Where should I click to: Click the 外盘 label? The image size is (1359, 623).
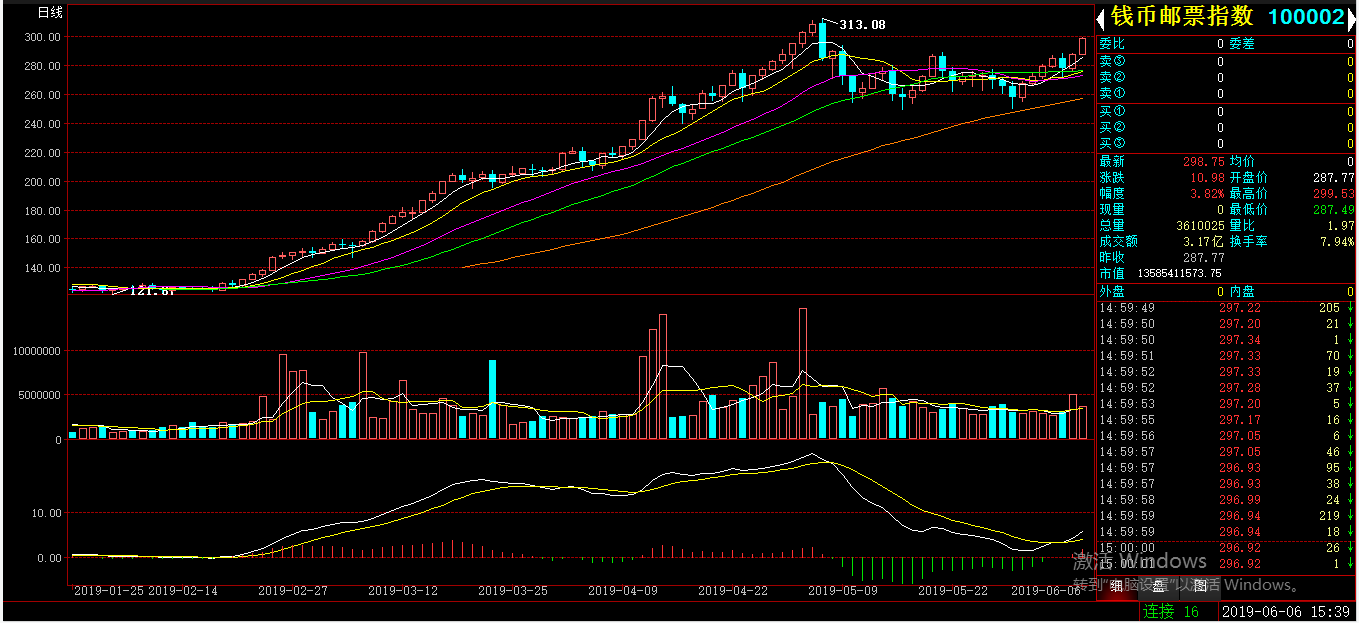[1112, 291]
